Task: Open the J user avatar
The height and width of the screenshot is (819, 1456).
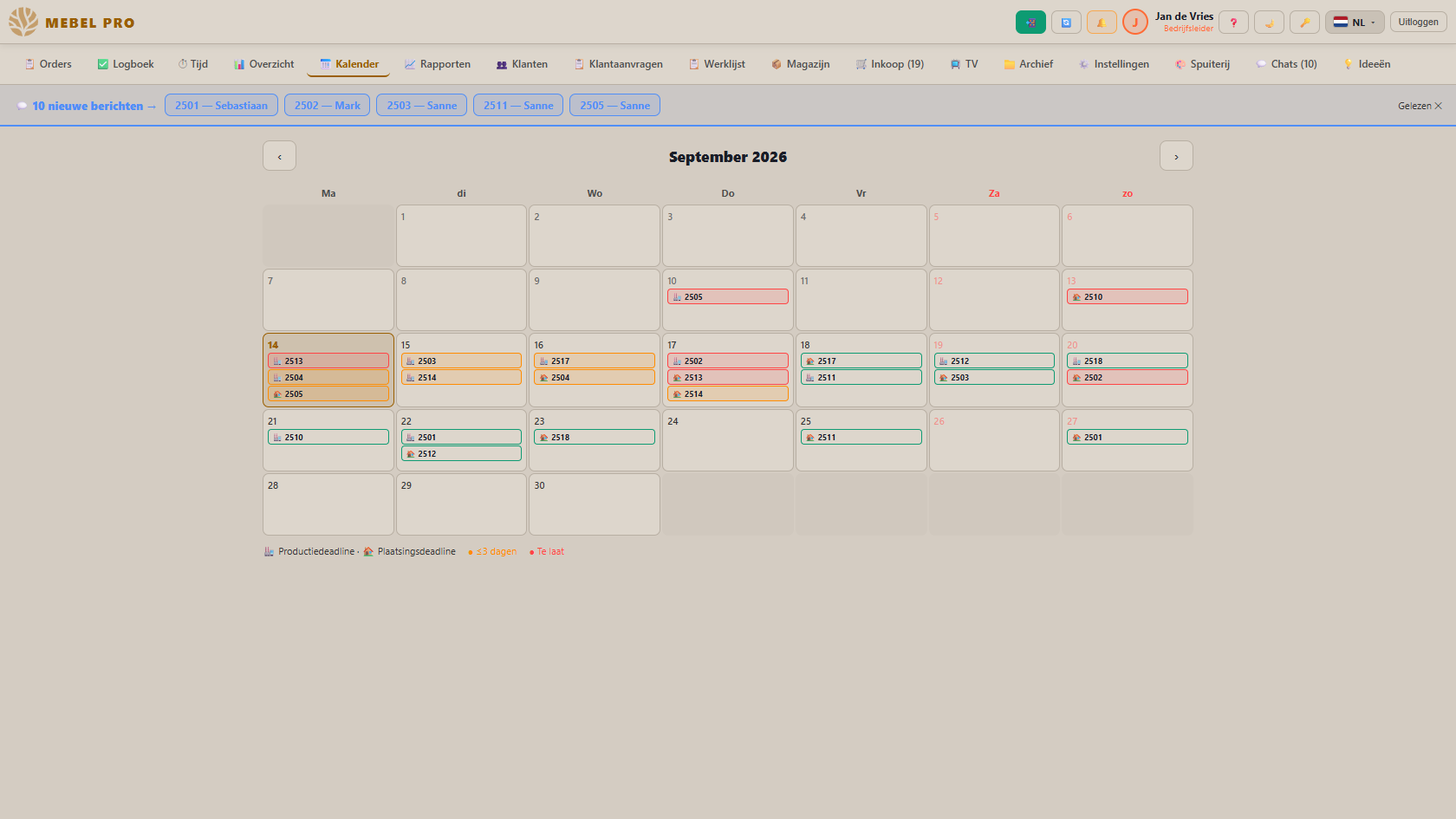Action: (1135, 23)
